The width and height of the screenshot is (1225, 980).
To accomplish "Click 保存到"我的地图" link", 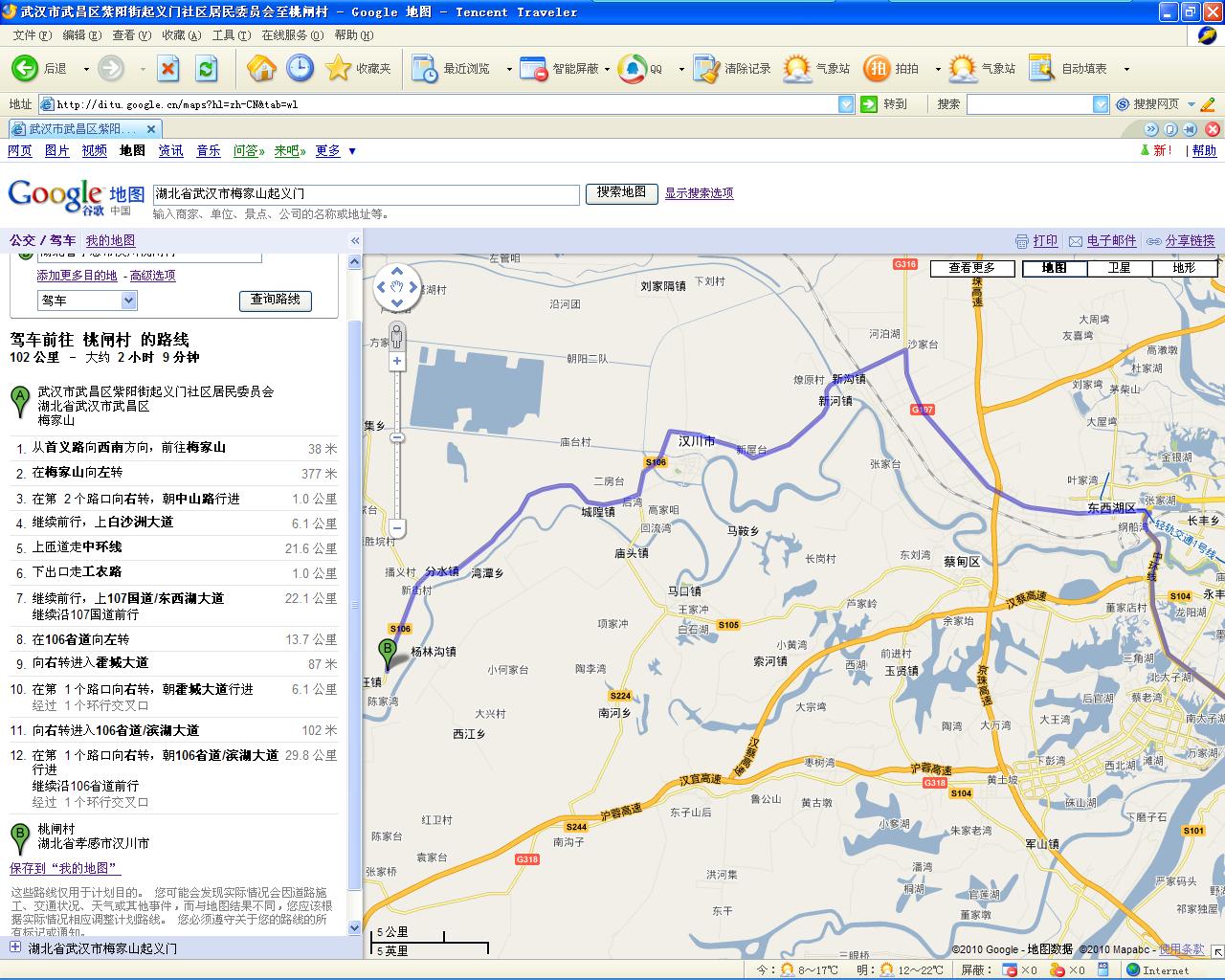I will click(65, 868).
